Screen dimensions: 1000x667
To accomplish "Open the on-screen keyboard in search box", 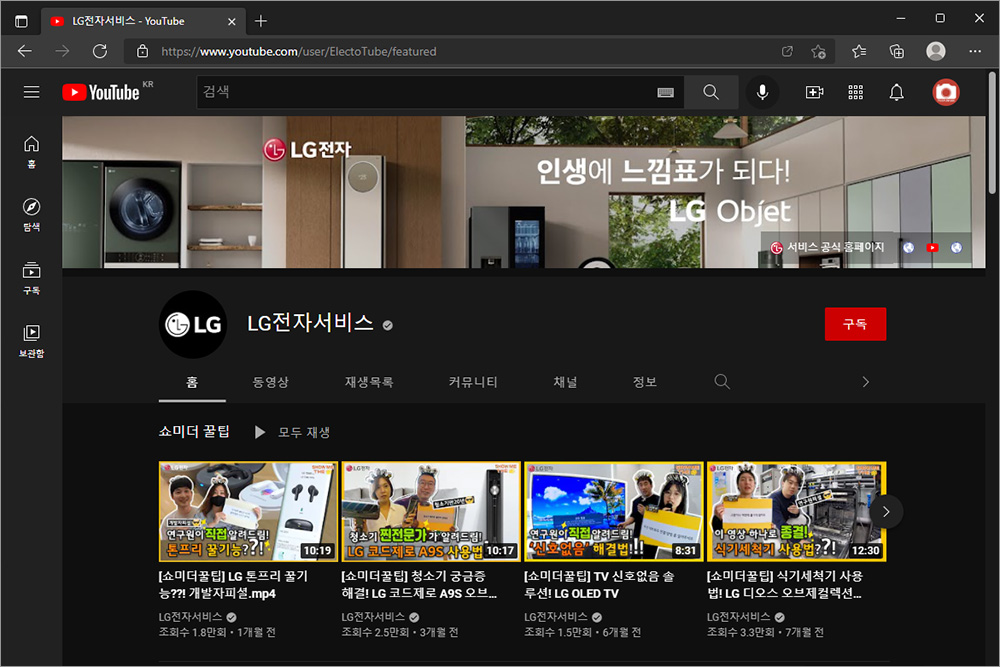I will pos(665,92).
